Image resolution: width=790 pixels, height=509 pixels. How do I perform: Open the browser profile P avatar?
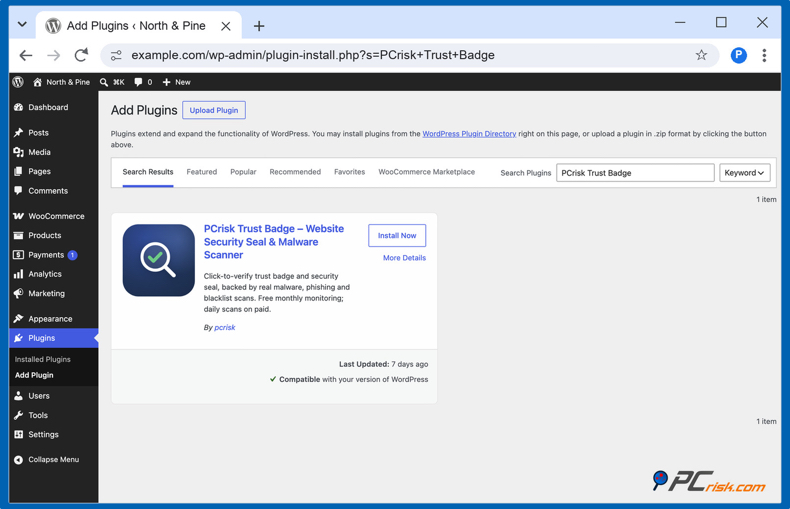pos(738,55)
